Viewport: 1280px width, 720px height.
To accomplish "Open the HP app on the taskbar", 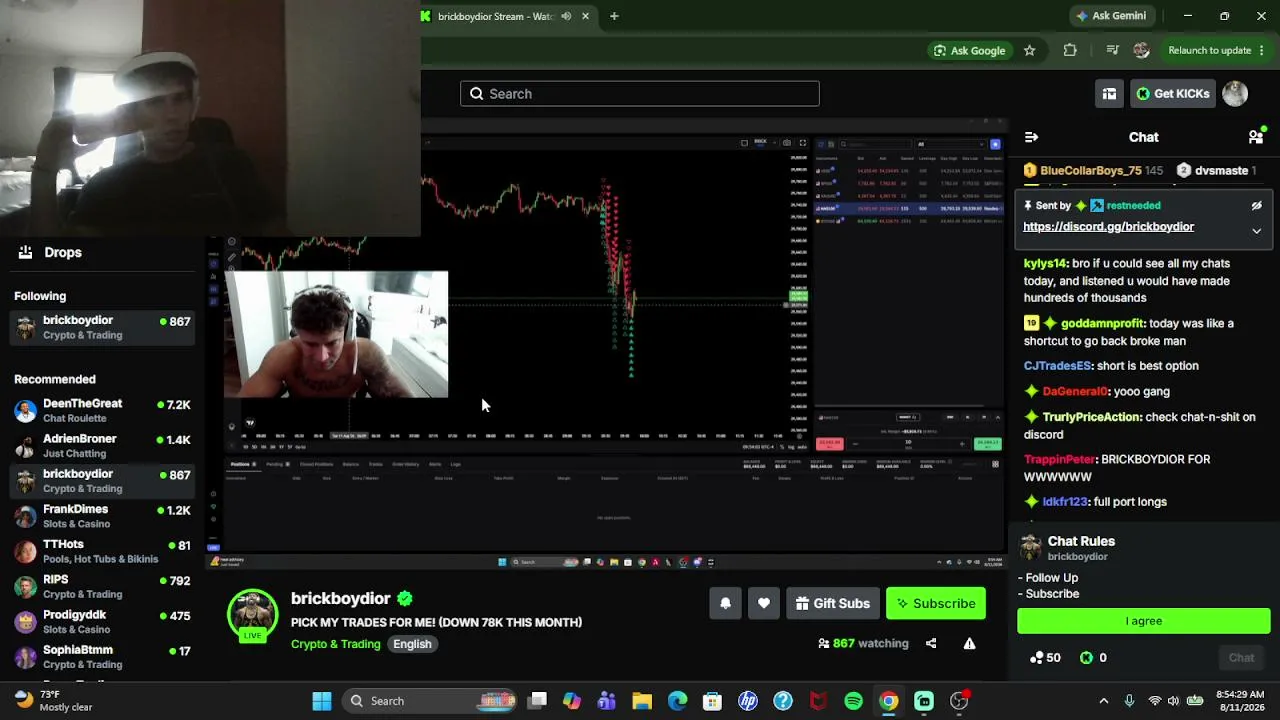I will coord(748,701).
